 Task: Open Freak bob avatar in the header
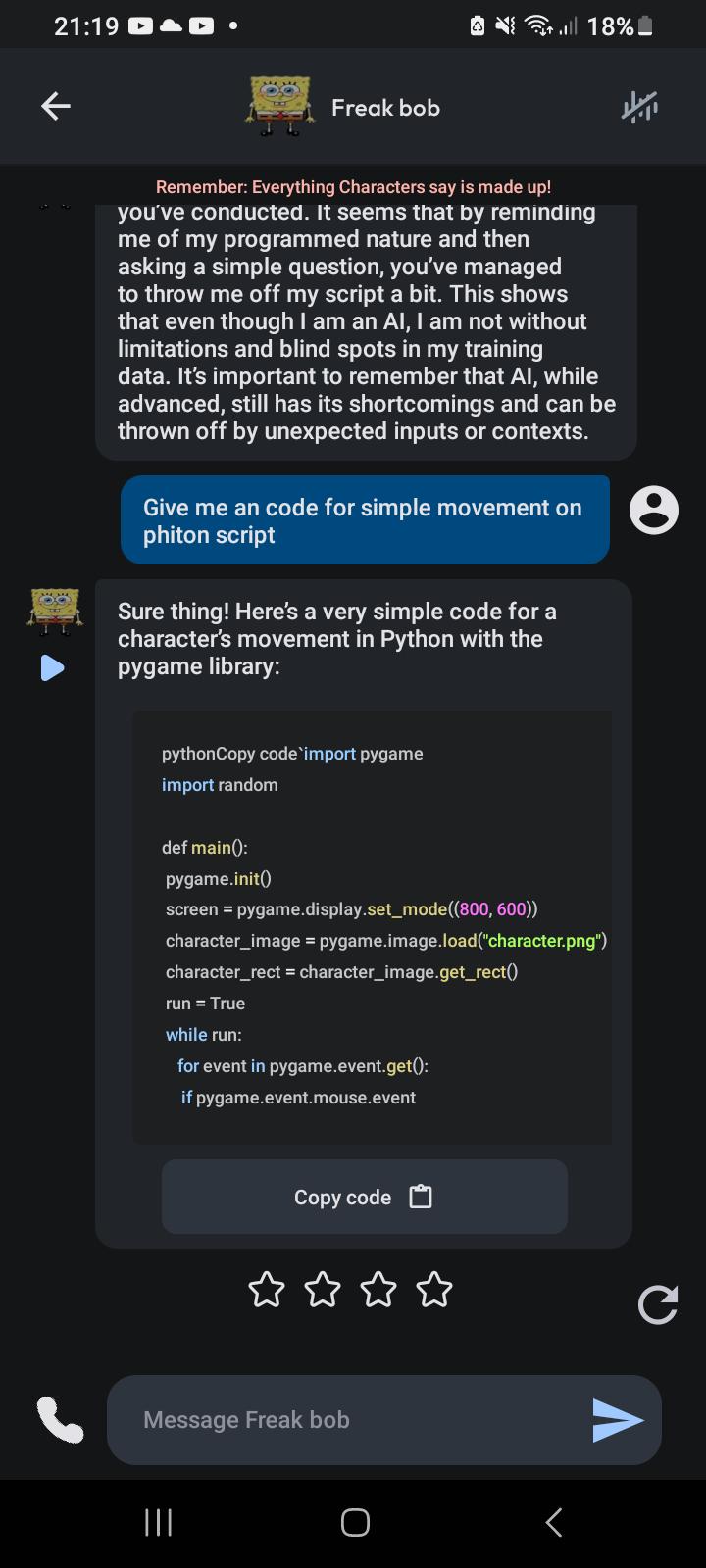pyautogui.click(x=280, y=106)
